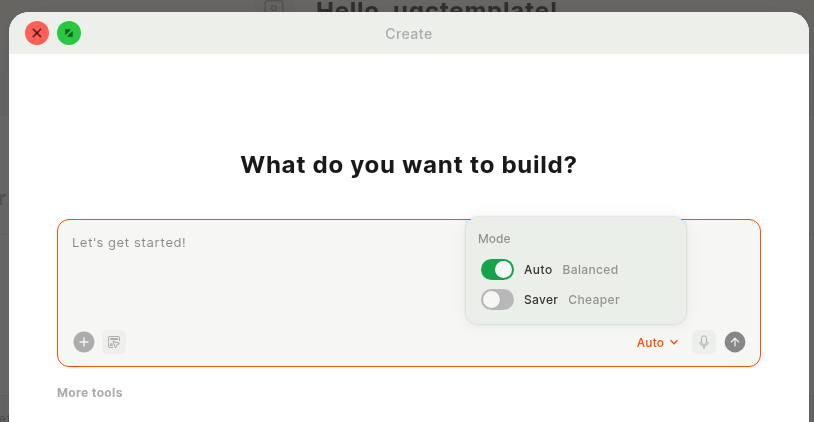Click the "What do you want to build?" heading
Image resolution: width=814 pixels, height=422 pixels.
tap(409, 165)
